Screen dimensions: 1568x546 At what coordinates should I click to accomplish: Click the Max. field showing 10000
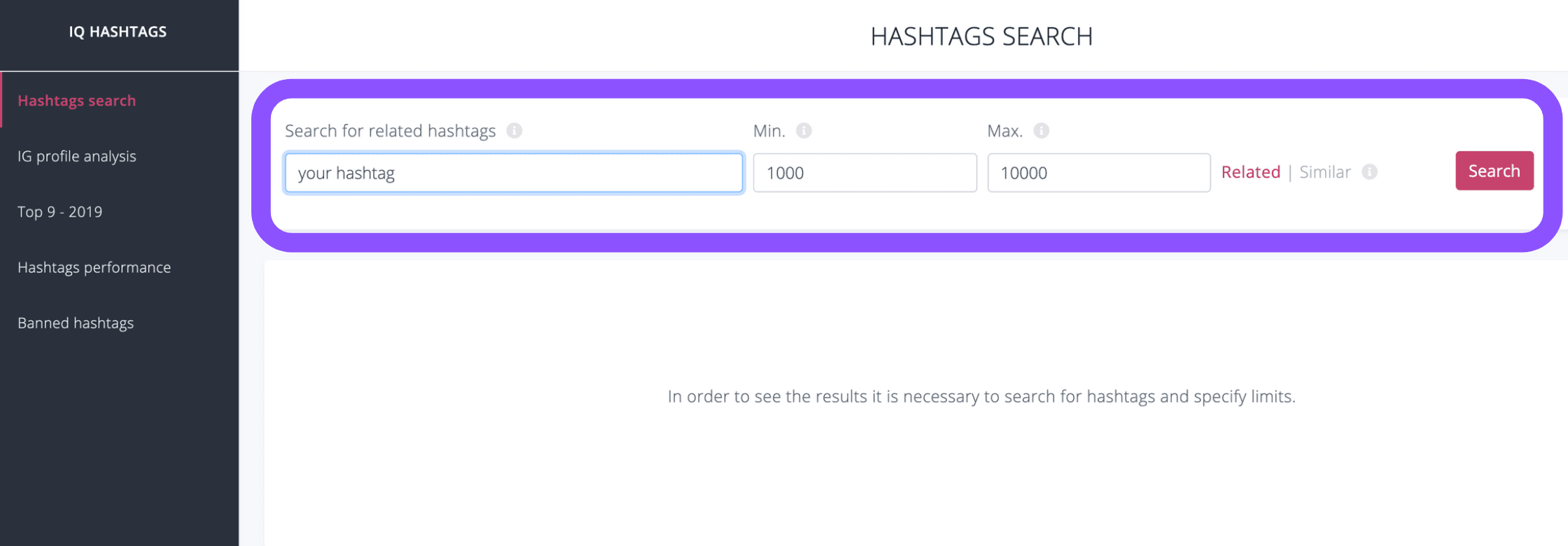1099,173
